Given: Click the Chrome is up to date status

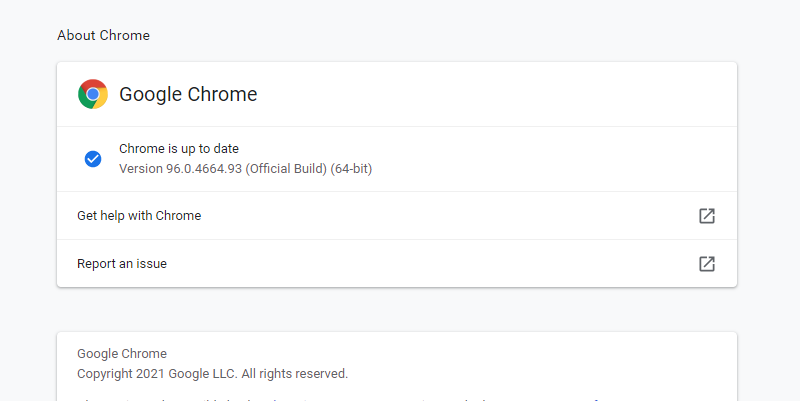Looking at the screenshot, I should pos(179,148).
